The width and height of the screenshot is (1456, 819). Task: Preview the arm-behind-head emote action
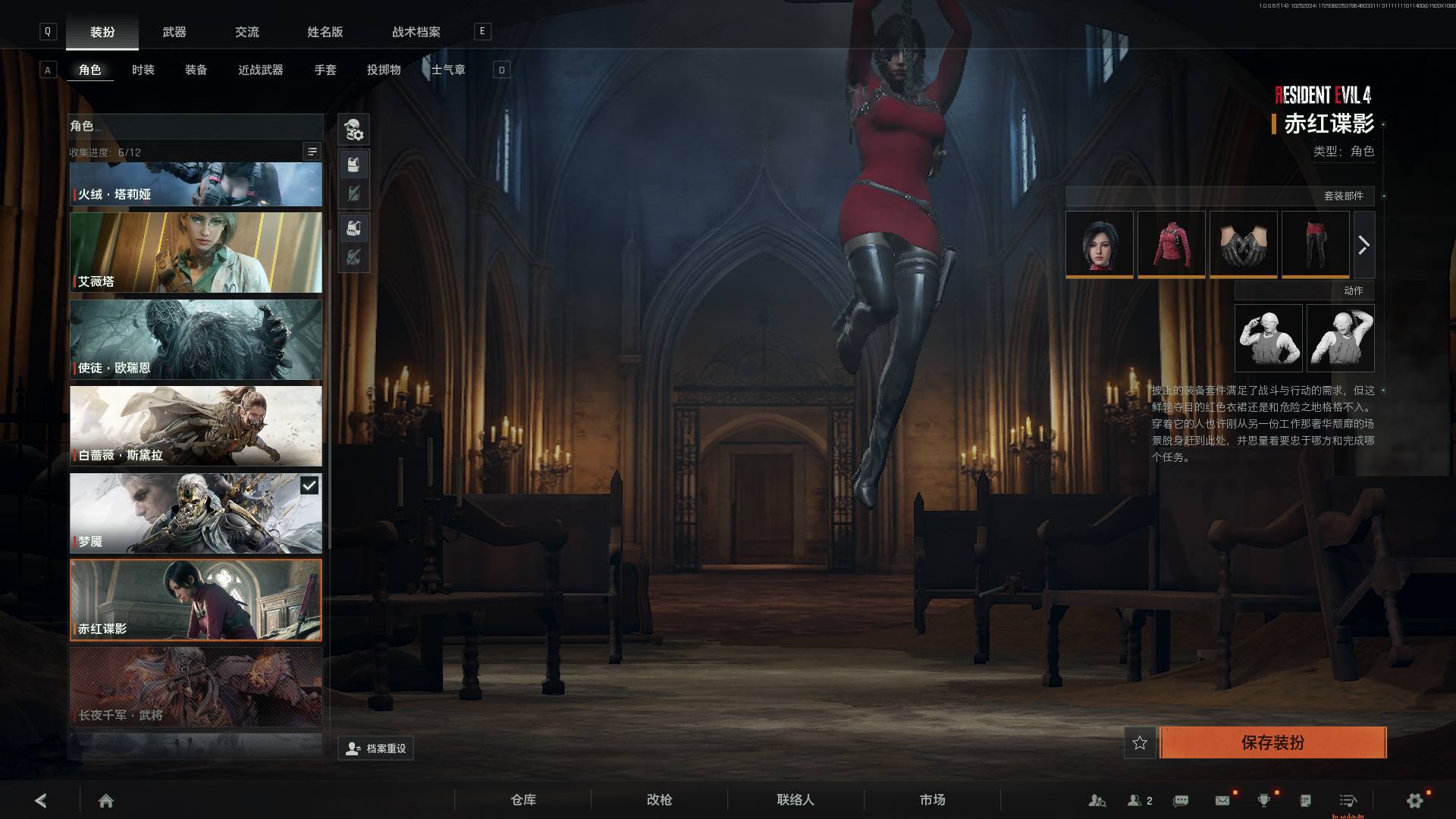click(1340, 338)
